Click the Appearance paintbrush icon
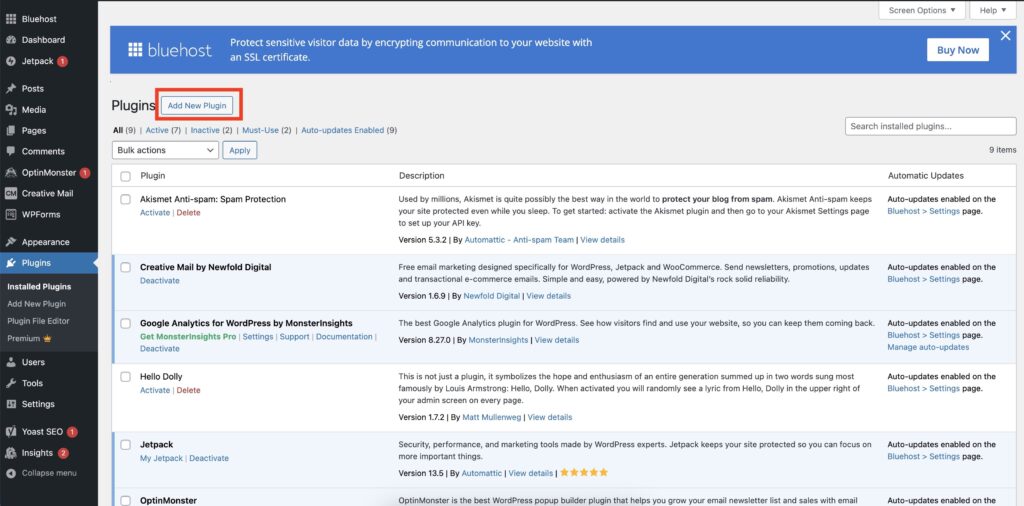 (x=10, y=242)
